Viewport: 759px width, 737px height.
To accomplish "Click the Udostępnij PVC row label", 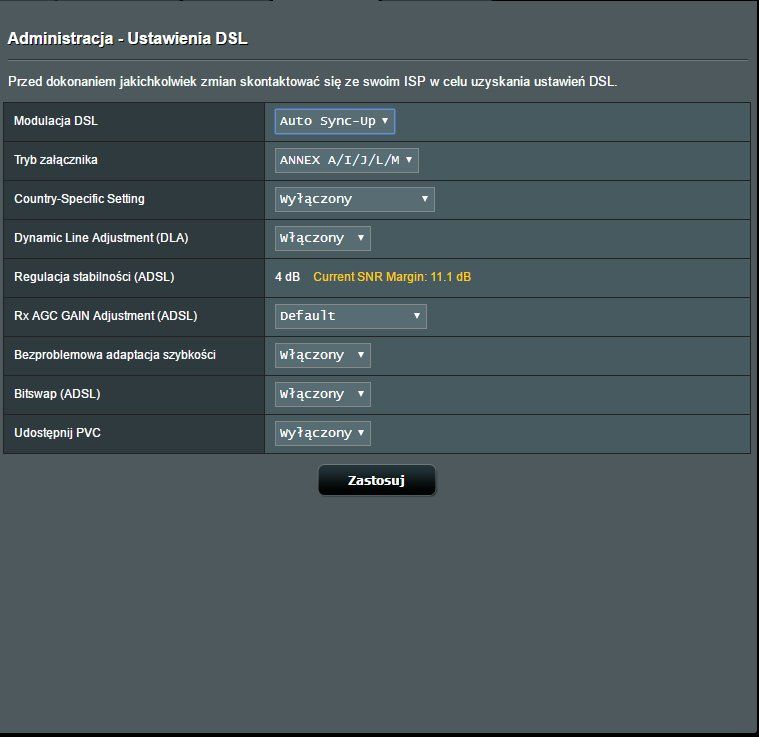I will 56,433.
